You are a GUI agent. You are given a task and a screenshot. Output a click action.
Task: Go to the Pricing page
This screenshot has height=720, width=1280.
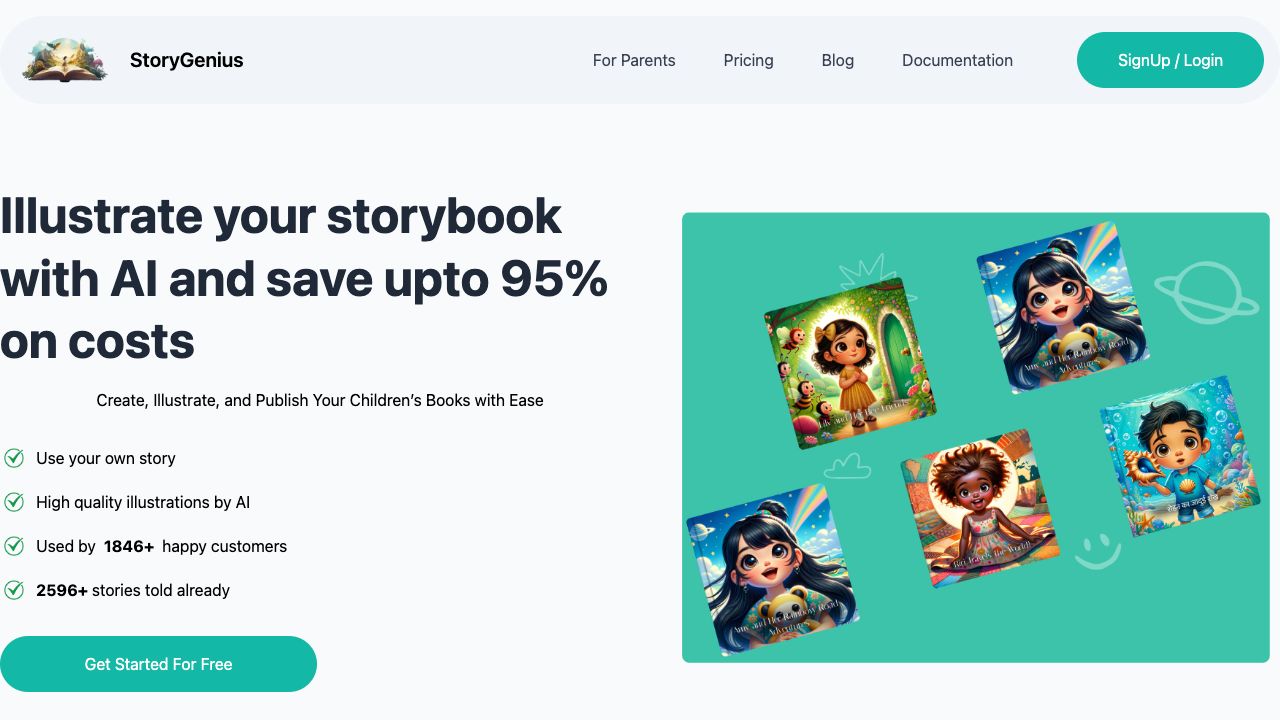pyautogui.click(x=748, y=60)
